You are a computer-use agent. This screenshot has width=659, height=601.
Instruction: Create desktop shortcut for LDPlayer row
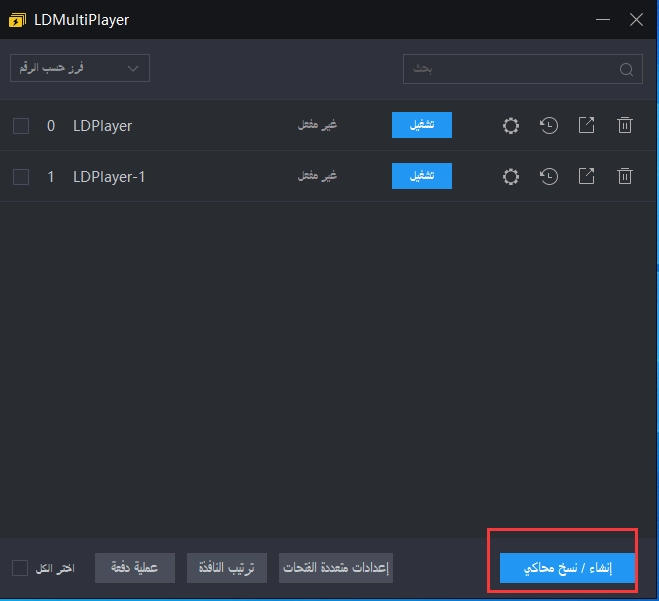point(586,125)
